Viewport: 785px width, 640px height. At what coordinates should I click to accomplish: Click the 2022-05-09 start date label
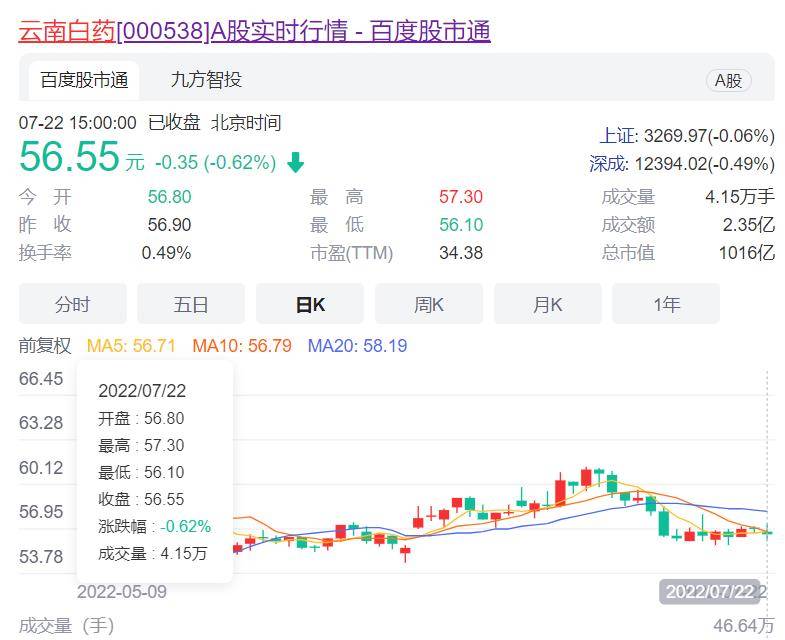click(122, 592)
